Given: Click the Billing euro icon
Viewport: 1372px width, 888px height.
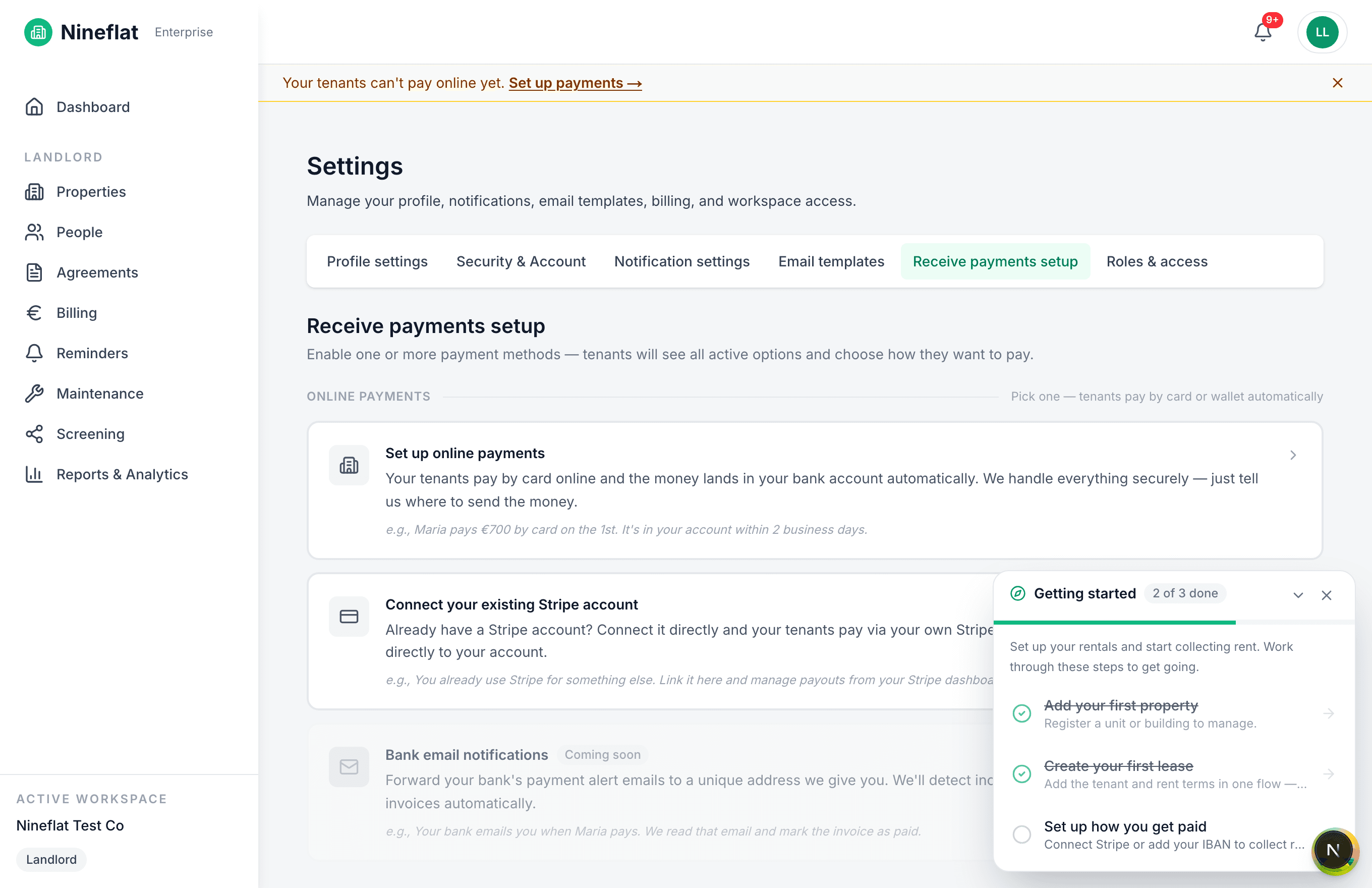Looking at the screenshot, I should [35, 312].
